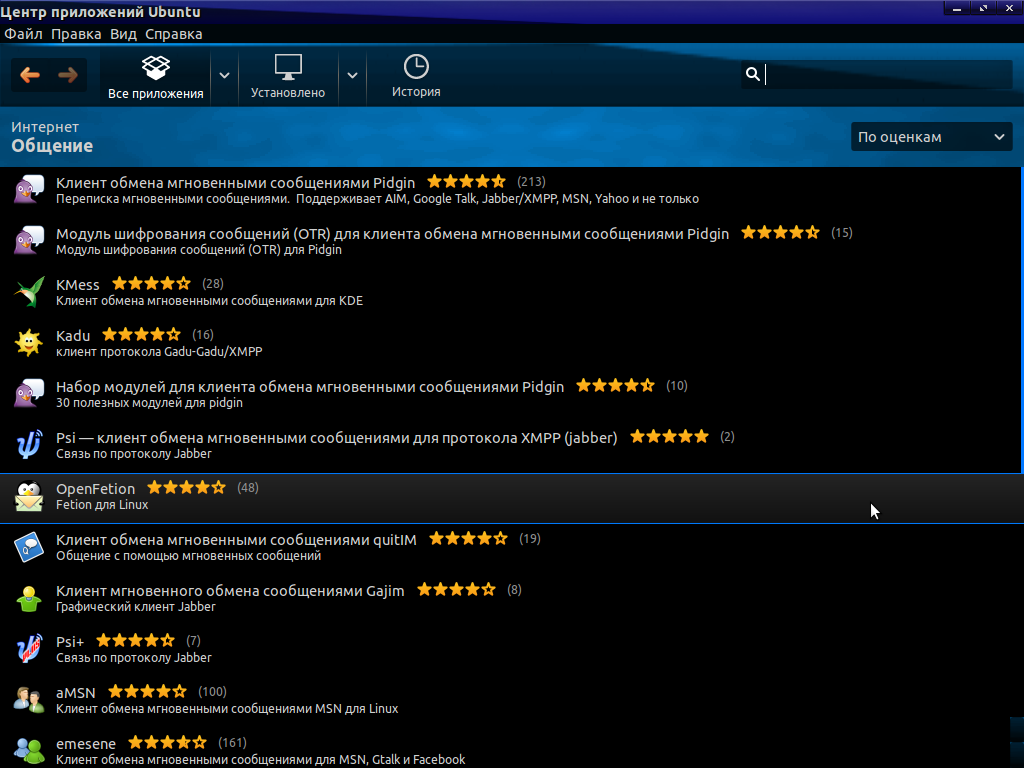Click the Pidgin module set icon

(29, 394)
